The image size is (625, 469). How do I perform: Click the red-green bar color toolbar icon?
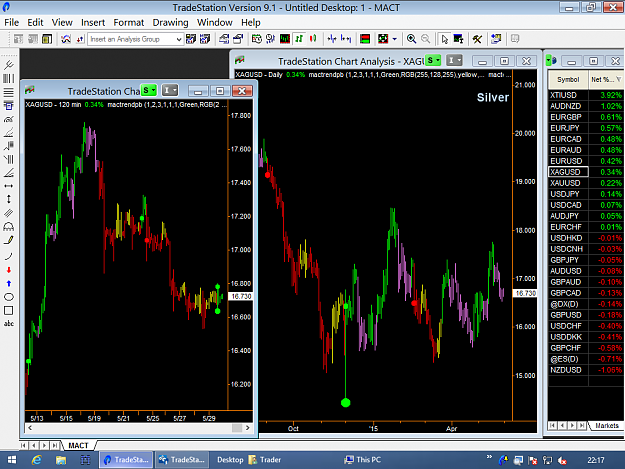[x=365, y=39]
